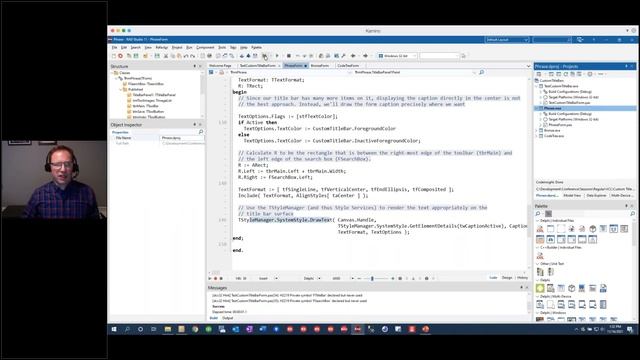
Task: Open the editor tabs overflow chevron
Action: click(x=529, y=66)
